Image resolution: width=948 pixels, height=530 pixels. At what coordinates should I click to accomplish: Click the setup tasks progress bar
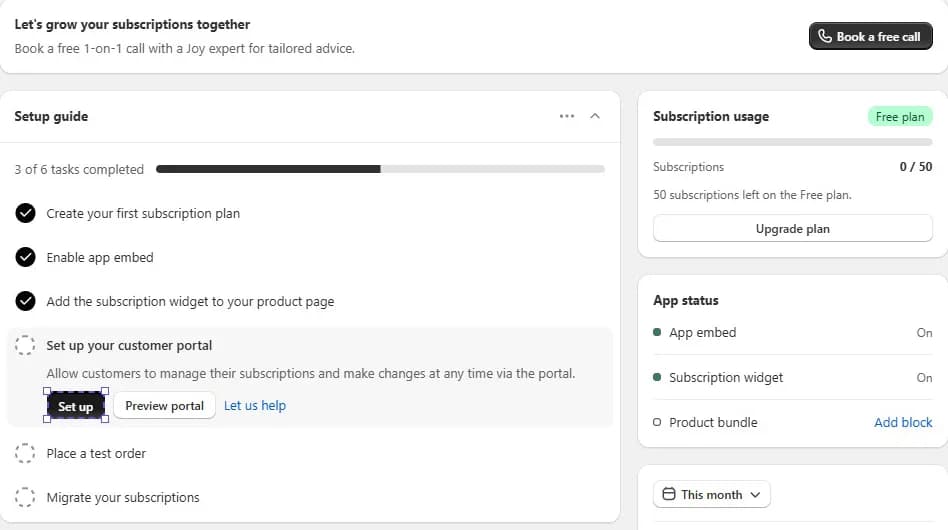pos(380,169)
